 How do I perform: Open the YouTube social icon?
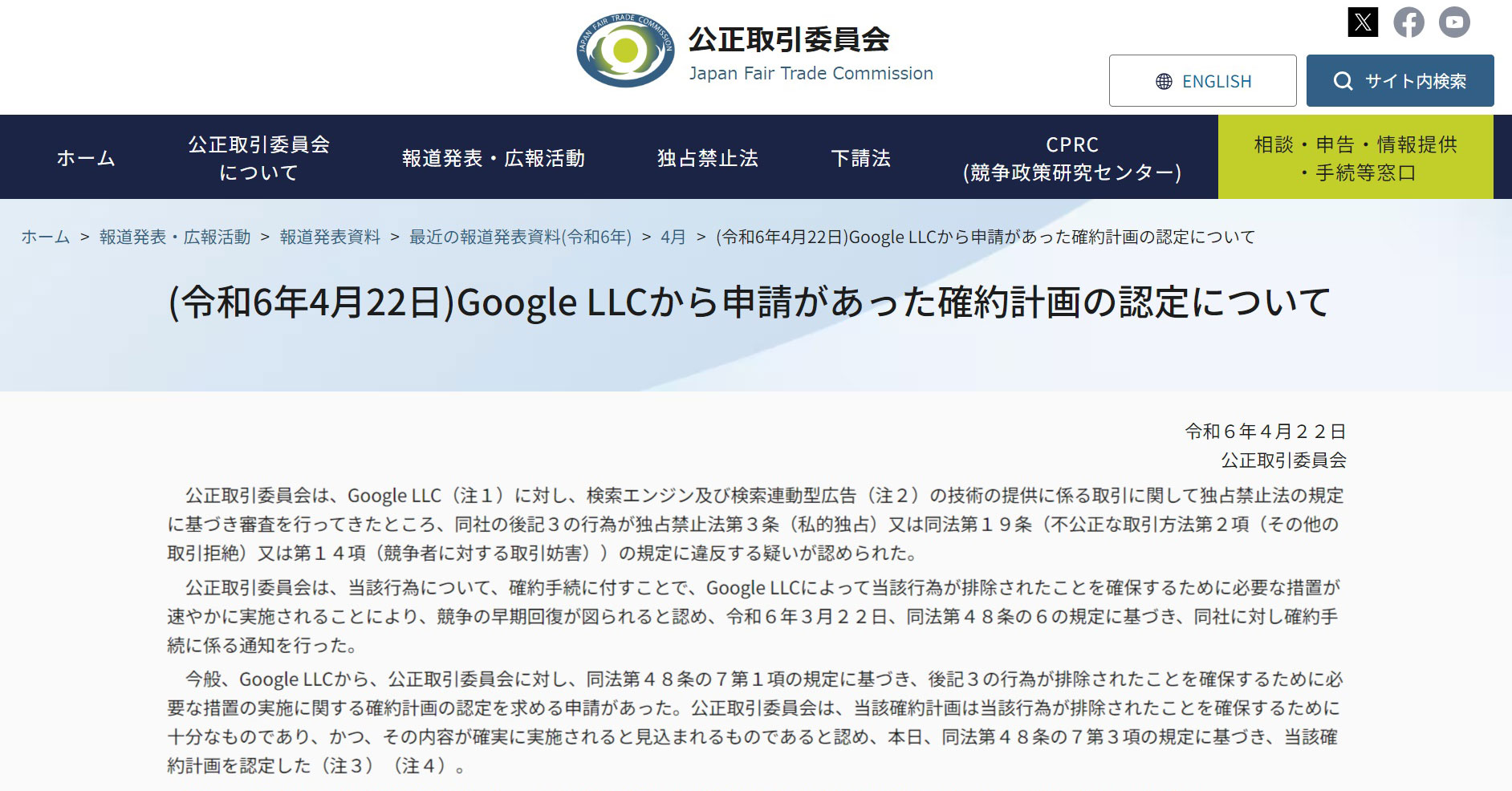coord(1454,22)
